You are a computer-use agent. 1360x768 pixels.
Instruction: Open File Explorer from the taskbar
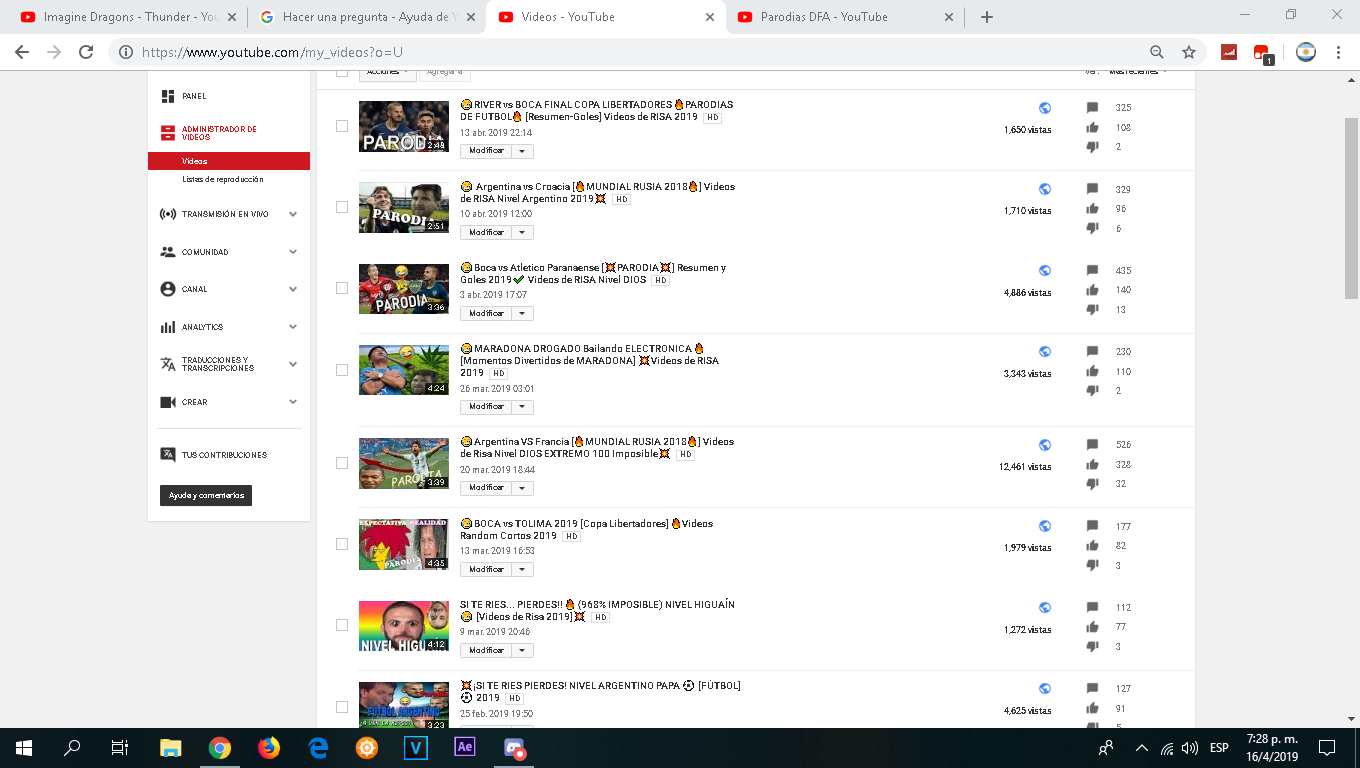click(171, 747)
